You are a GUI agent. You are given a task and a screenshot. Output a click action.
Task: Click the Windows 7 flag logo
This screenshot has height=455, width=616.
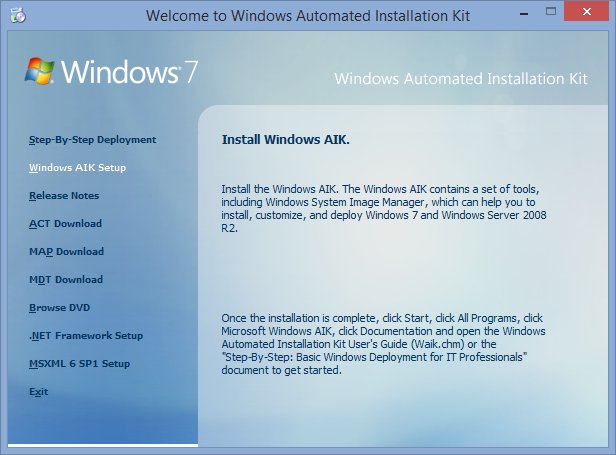point(39,71)
